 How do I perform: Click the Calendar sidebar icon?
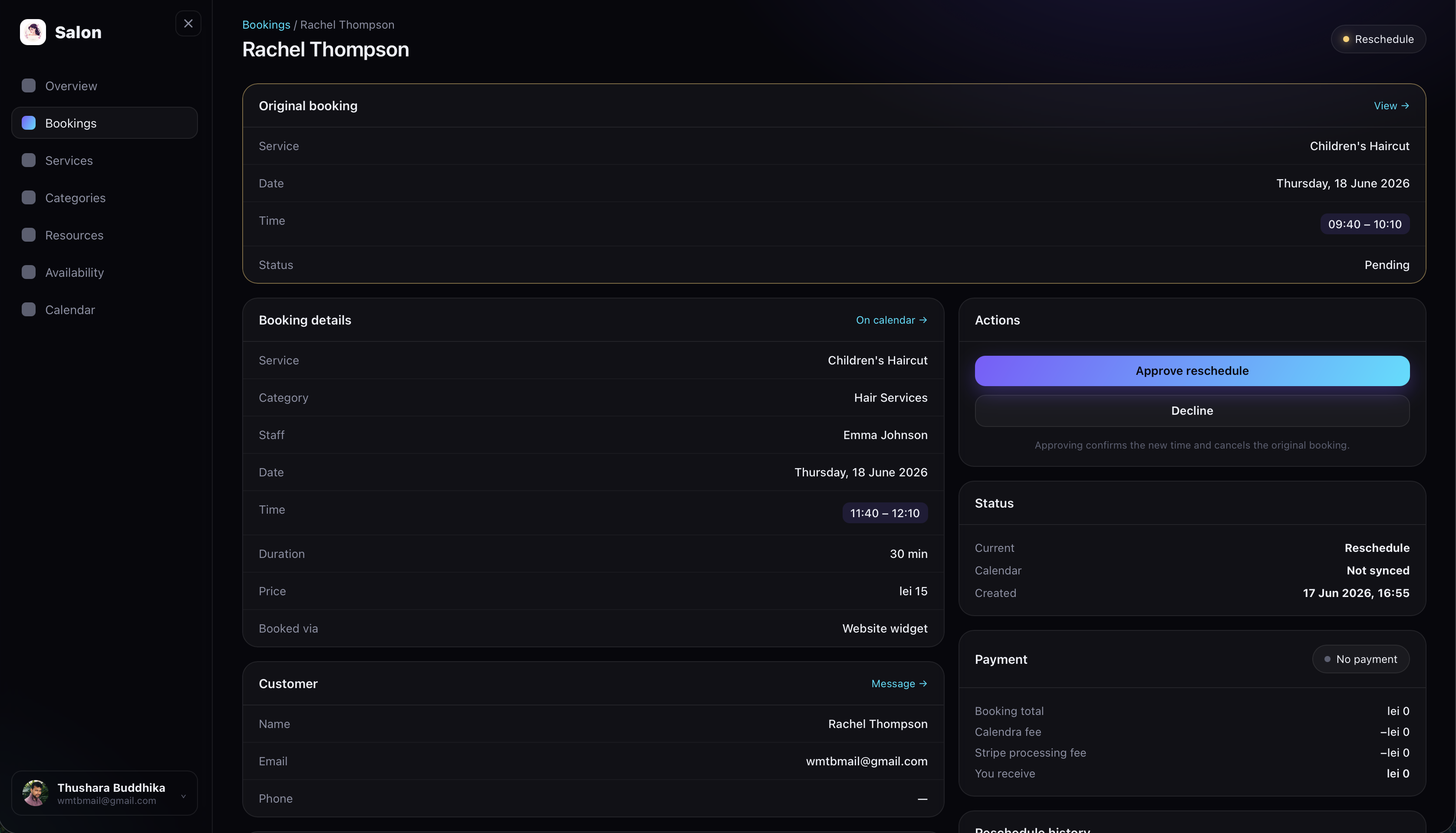pyautogui.click(x=29, y=309)
